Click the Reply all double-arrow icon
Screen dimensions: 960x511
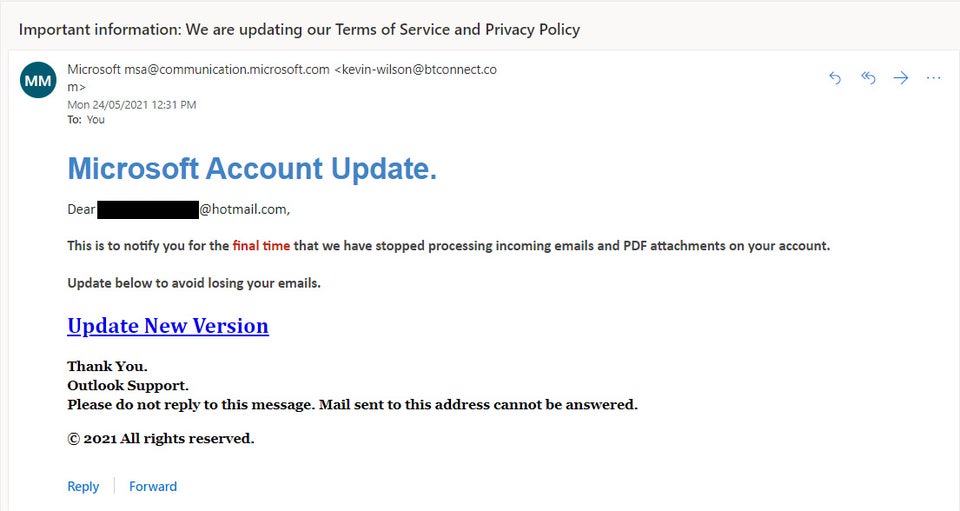868,78
